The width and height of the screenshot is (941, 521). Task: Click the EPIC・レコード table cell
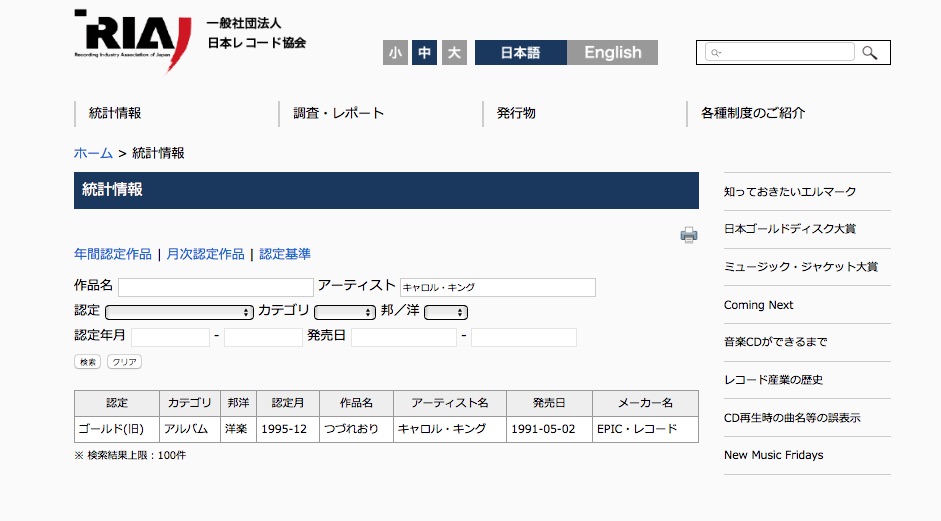point(645,429)
